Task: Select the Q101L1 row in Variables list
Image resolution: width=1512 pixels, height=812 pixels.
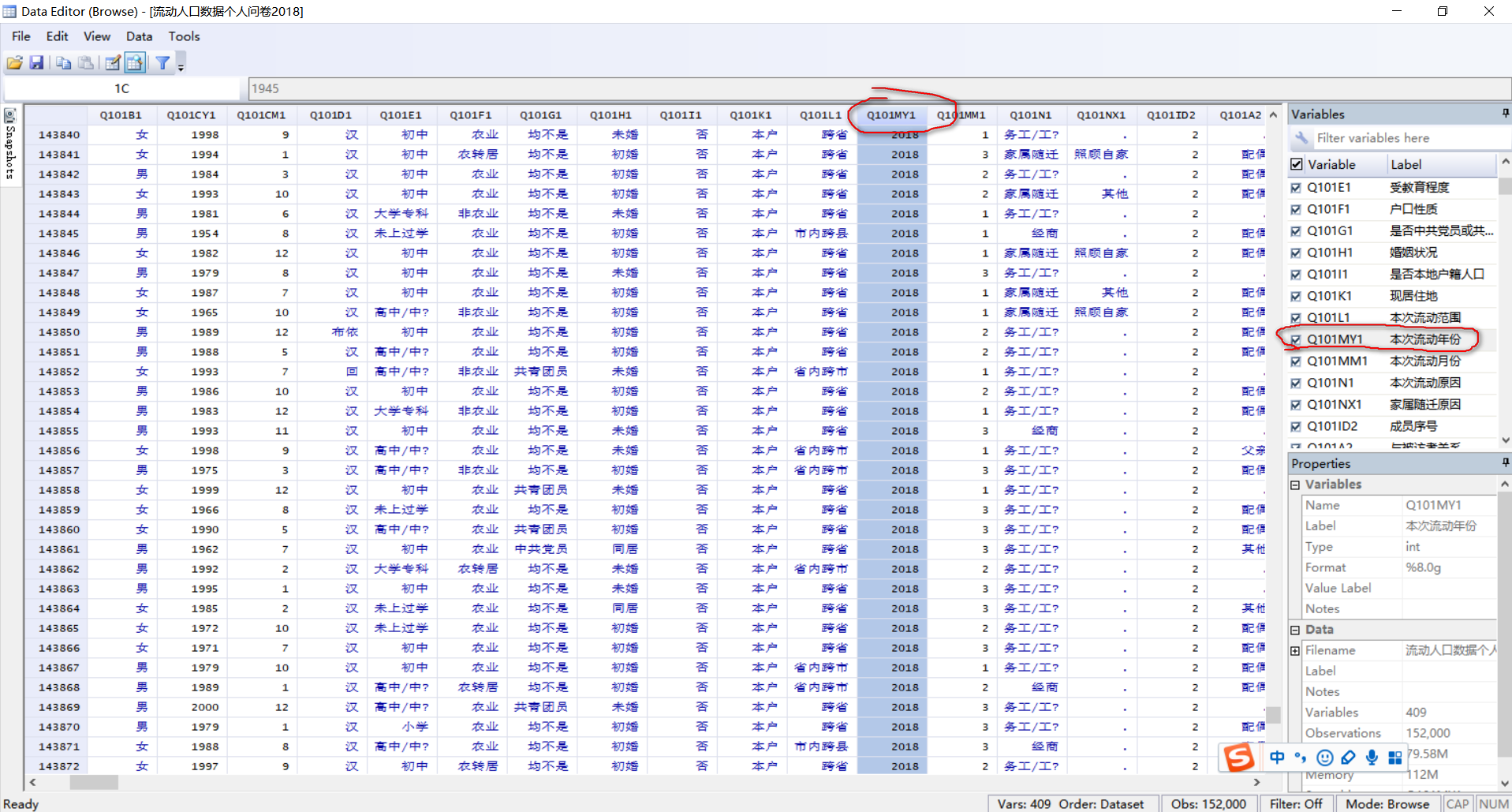Action: click(x=1392, y=318)
